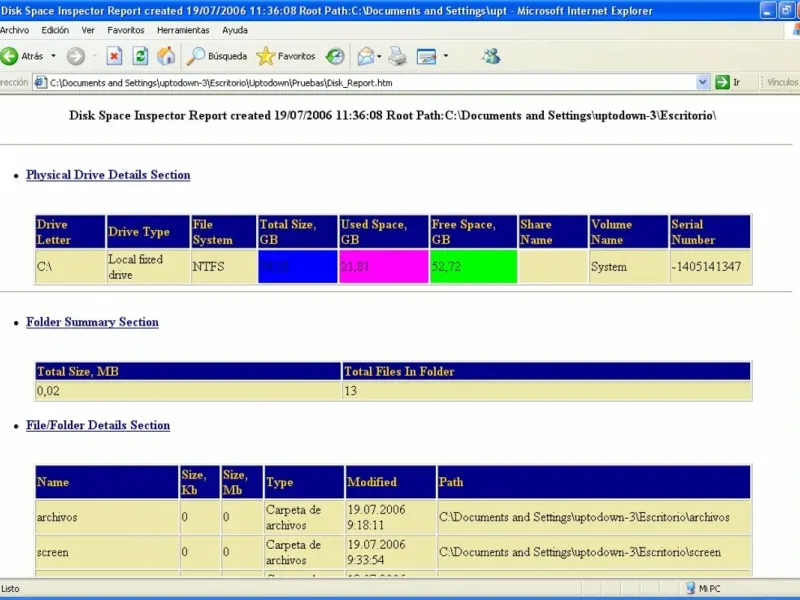The image size is (800, 600).
Task: Expand the Atrás history dropdown arrow
Action: 53,56
